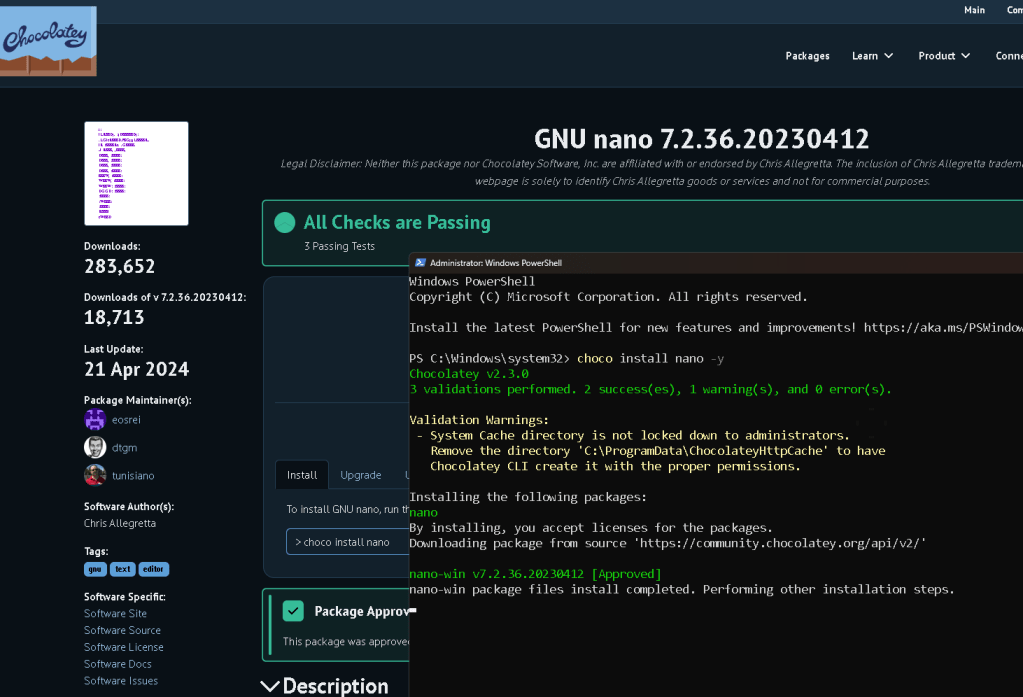The height and width of the screenshot is (697, 1023).
Task: Open tunisiano maintainer avatar
Action: tap(95, 475)
